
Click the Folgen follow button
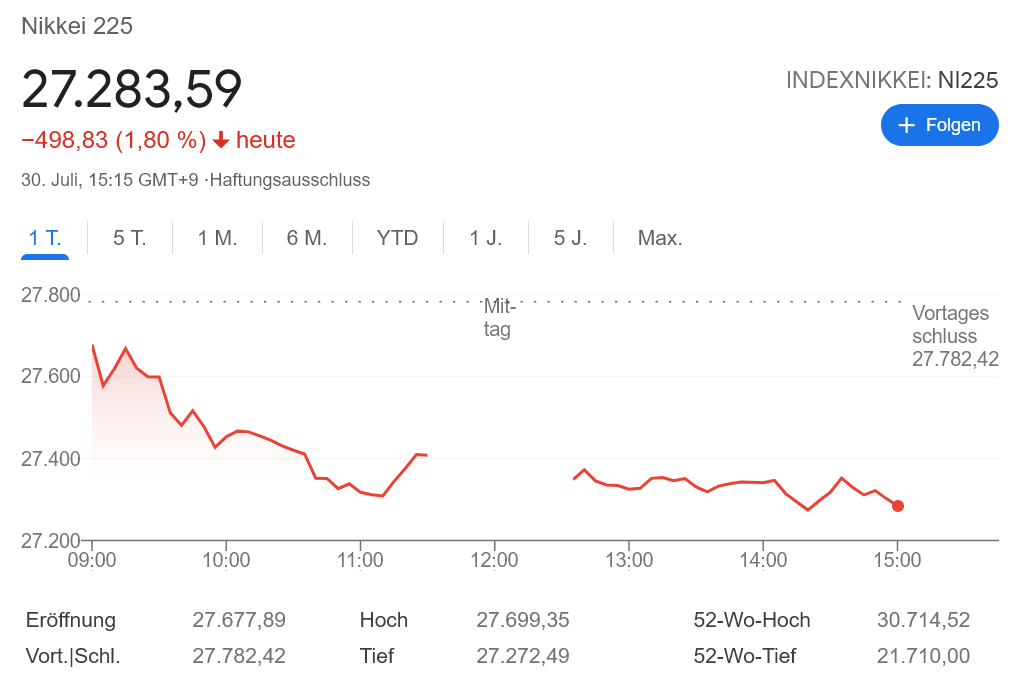(x=939, y=125)
